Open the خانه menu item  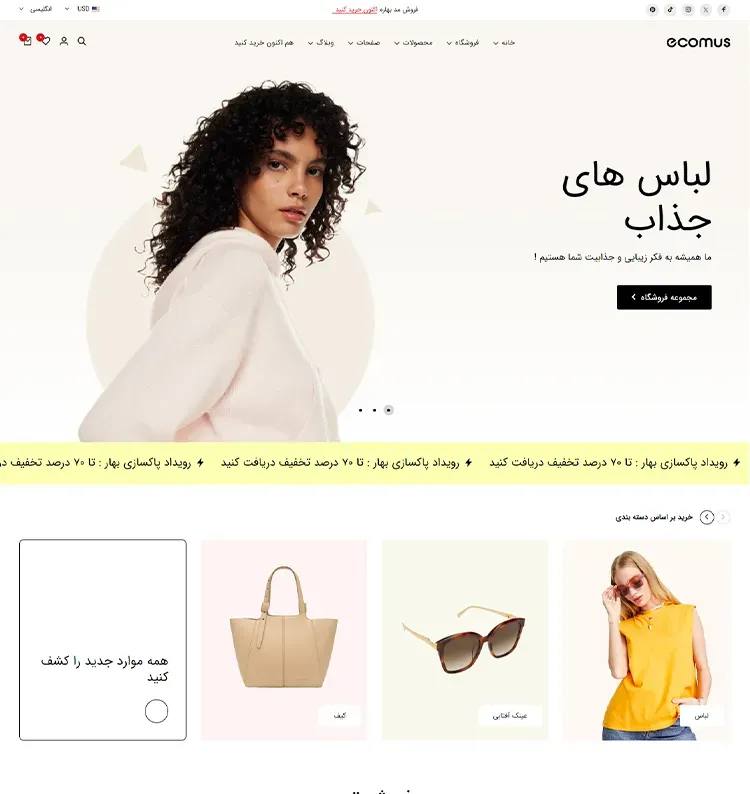(504, 43)
